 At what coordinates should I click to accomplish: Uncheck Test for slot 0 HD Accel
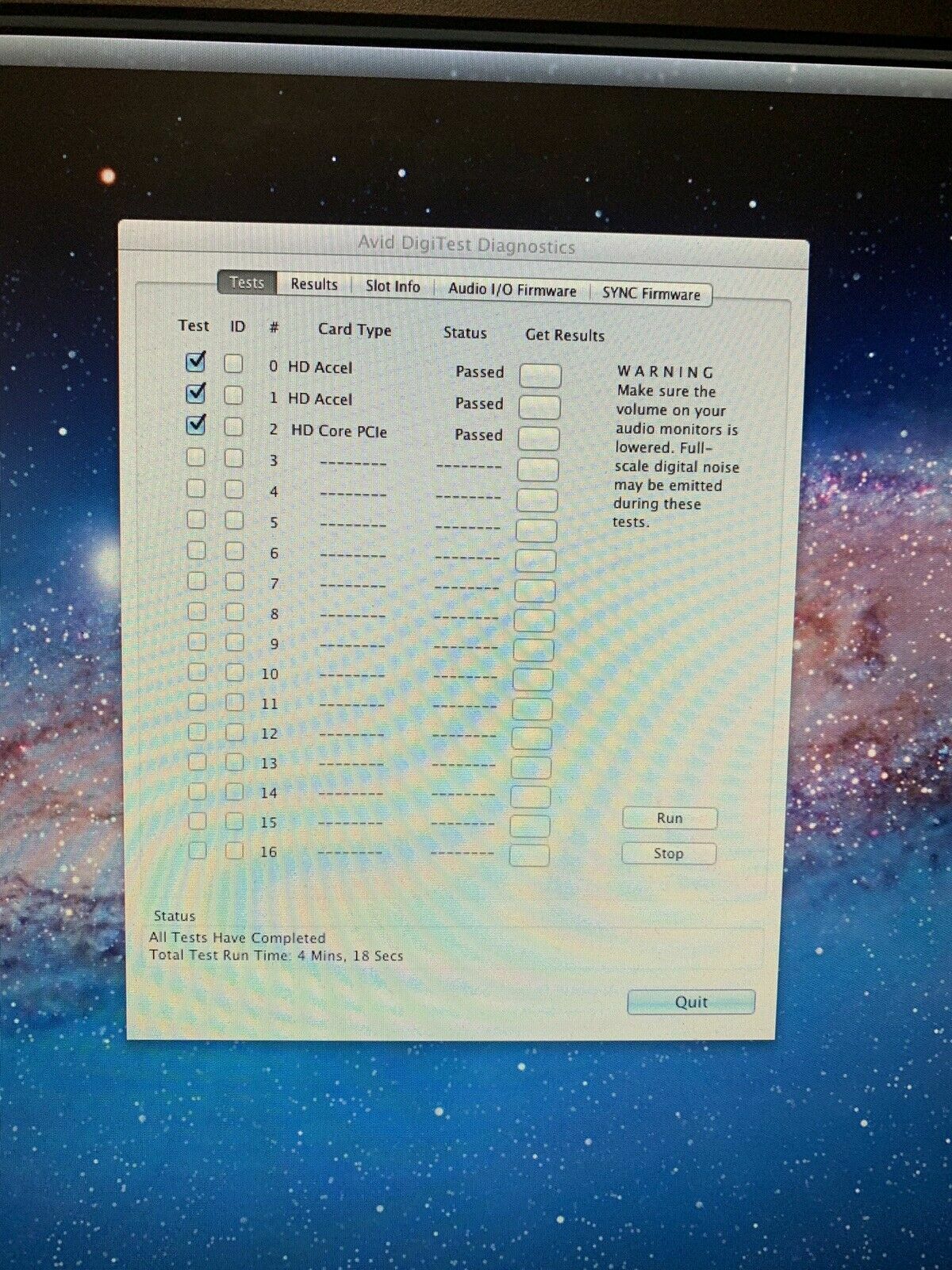[195, 362]
